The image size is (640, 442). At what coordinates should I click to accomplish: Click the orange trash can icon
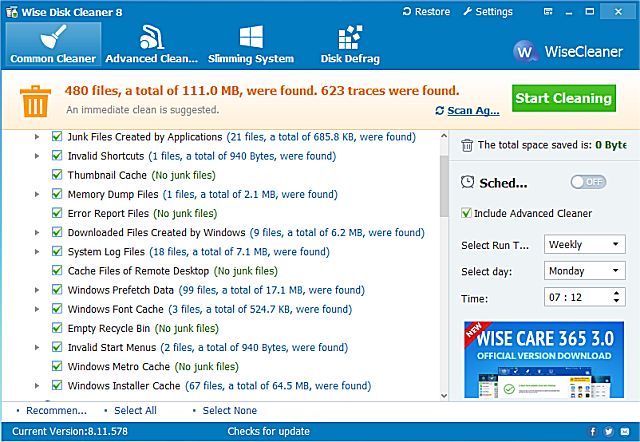click(35, 101)
